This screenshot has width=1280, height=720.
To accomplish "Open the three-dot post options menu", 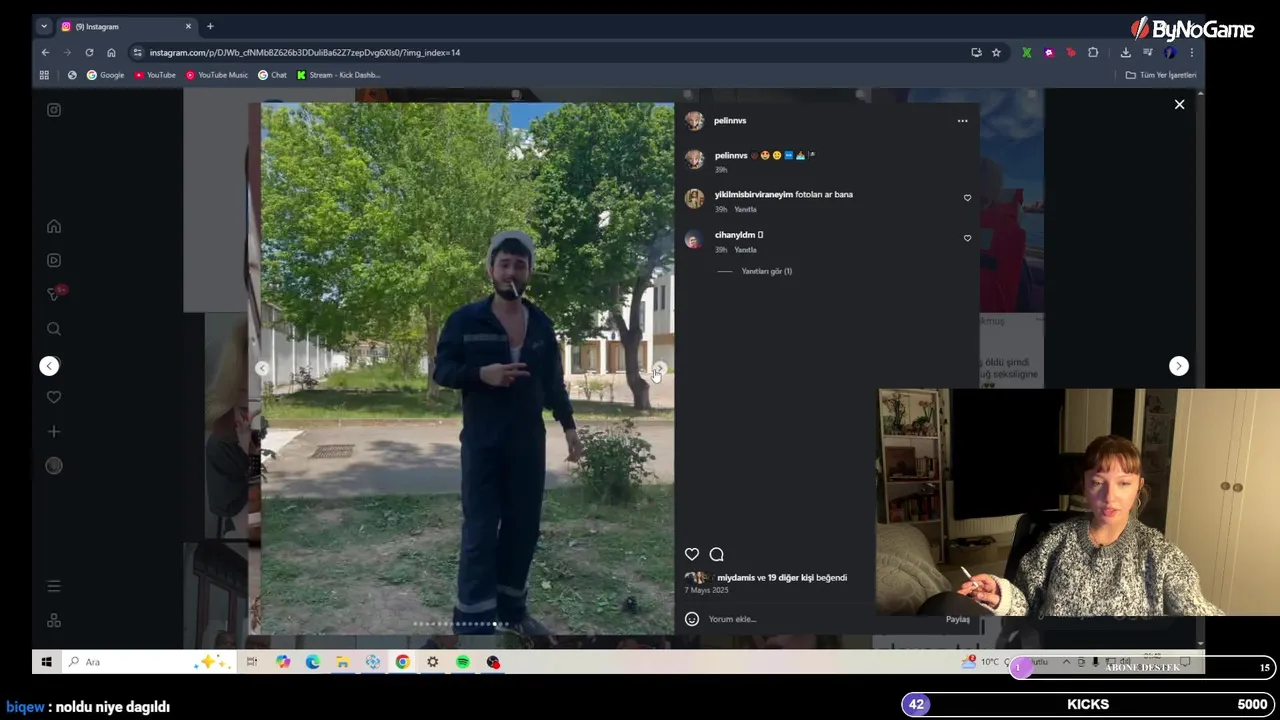I will click(x=962, y=121).
